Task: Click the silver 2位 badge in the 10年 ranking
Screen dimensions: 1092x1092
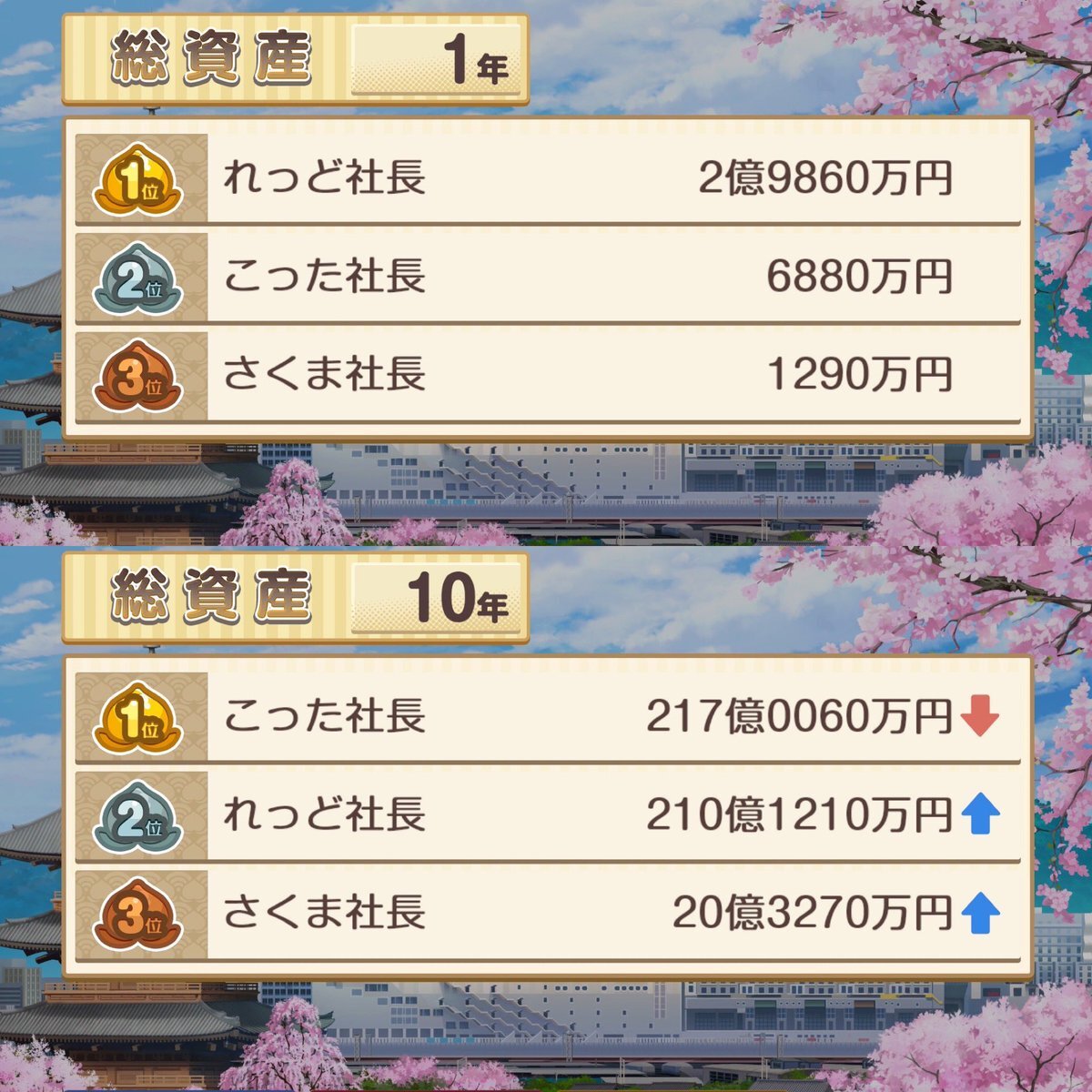Action: [x=138, y=815]
